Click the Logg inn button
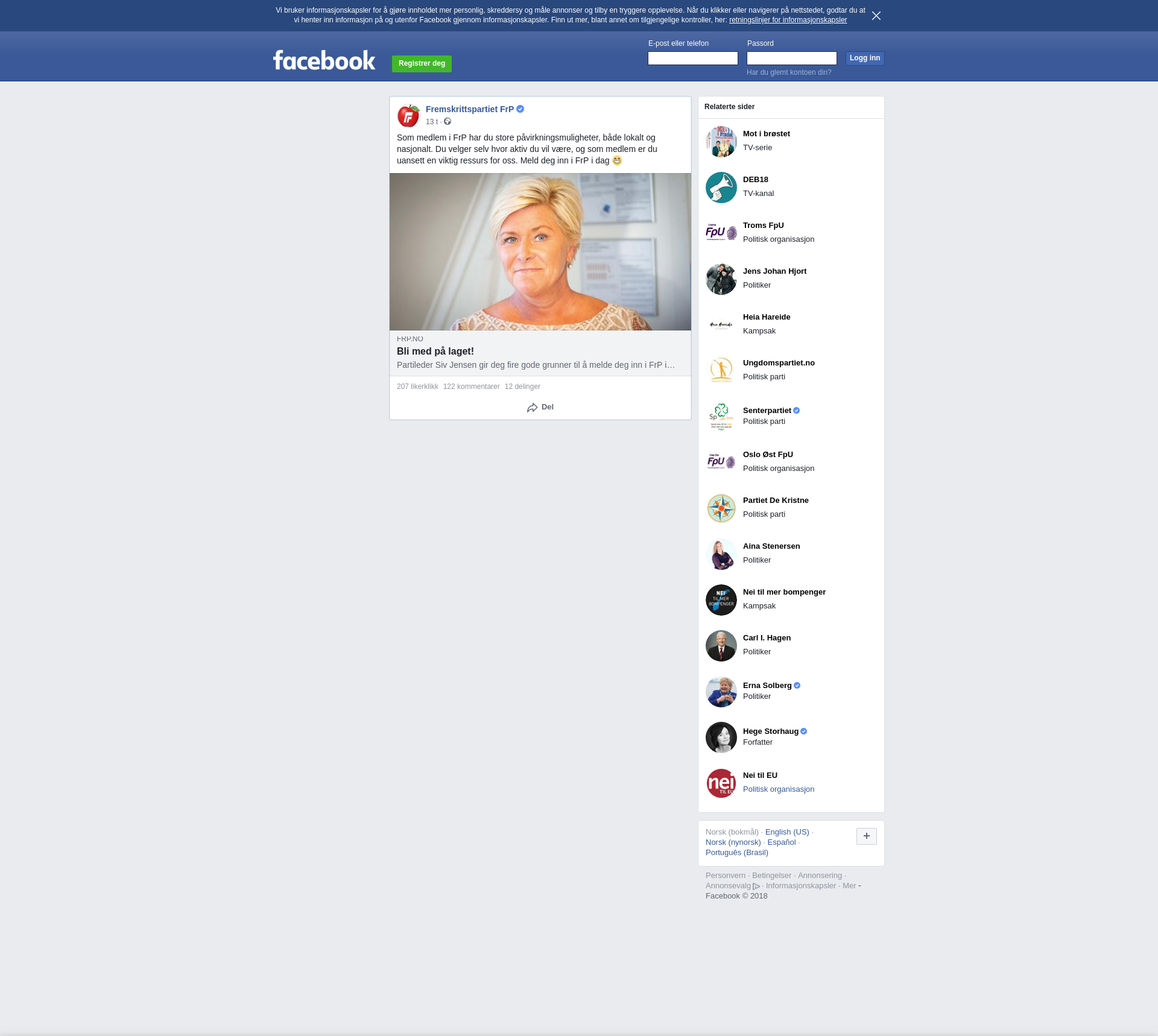This screenshot has height=1036, width=1158. point(865,58)
